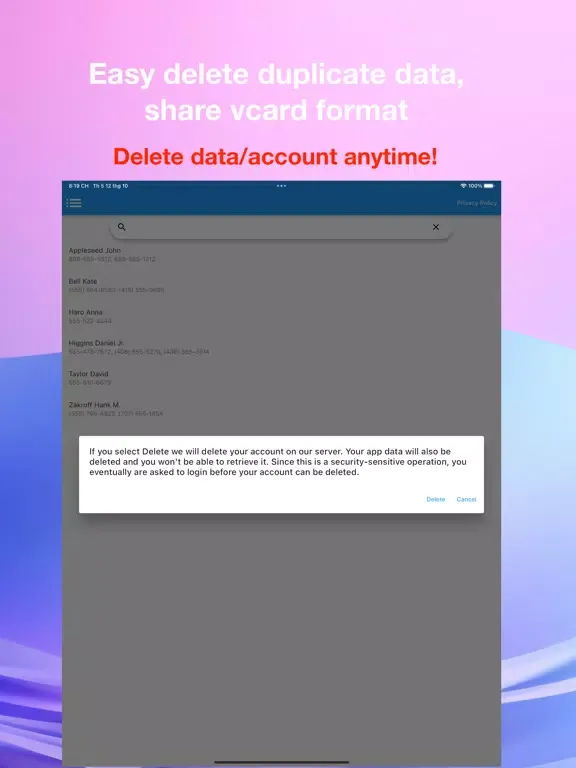
Task: Click the account deletion warning text
Action: coord(278,462)
